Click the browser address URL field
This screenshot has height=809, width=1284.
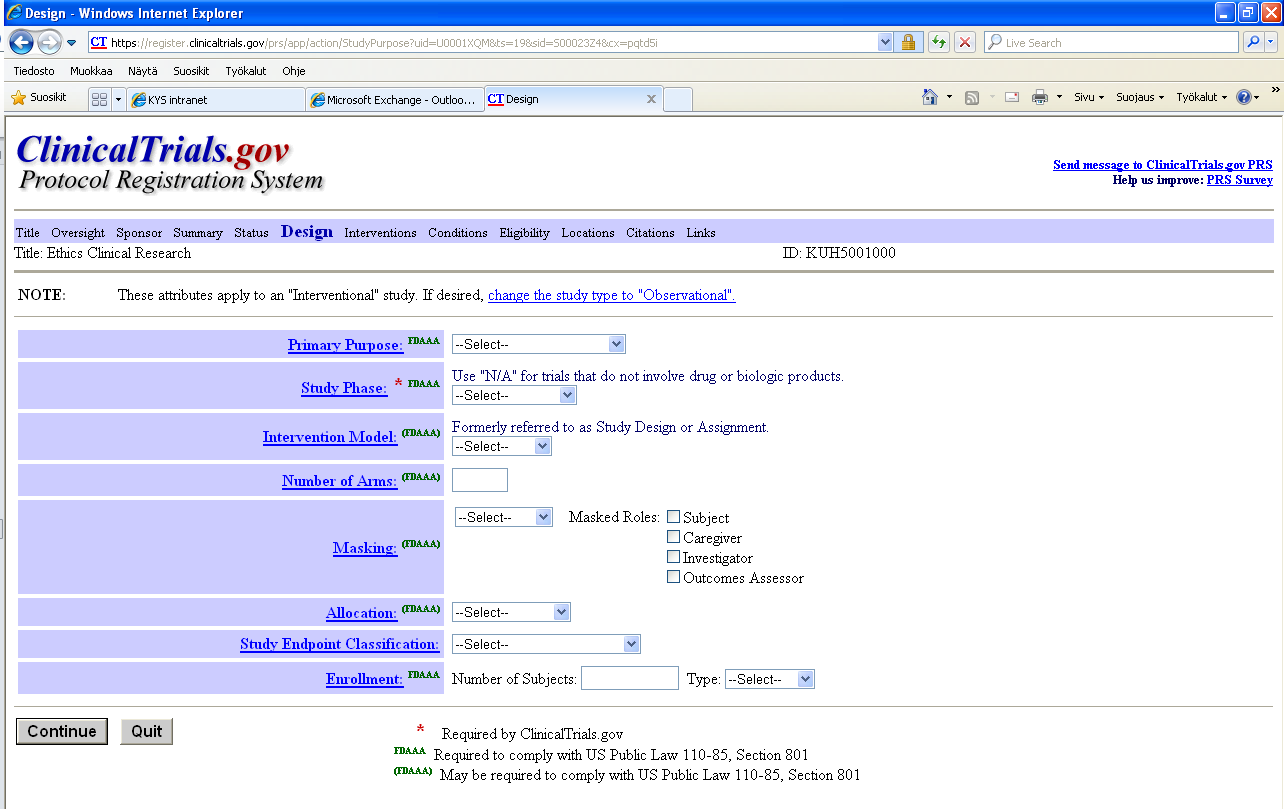[x=484, y=42]
